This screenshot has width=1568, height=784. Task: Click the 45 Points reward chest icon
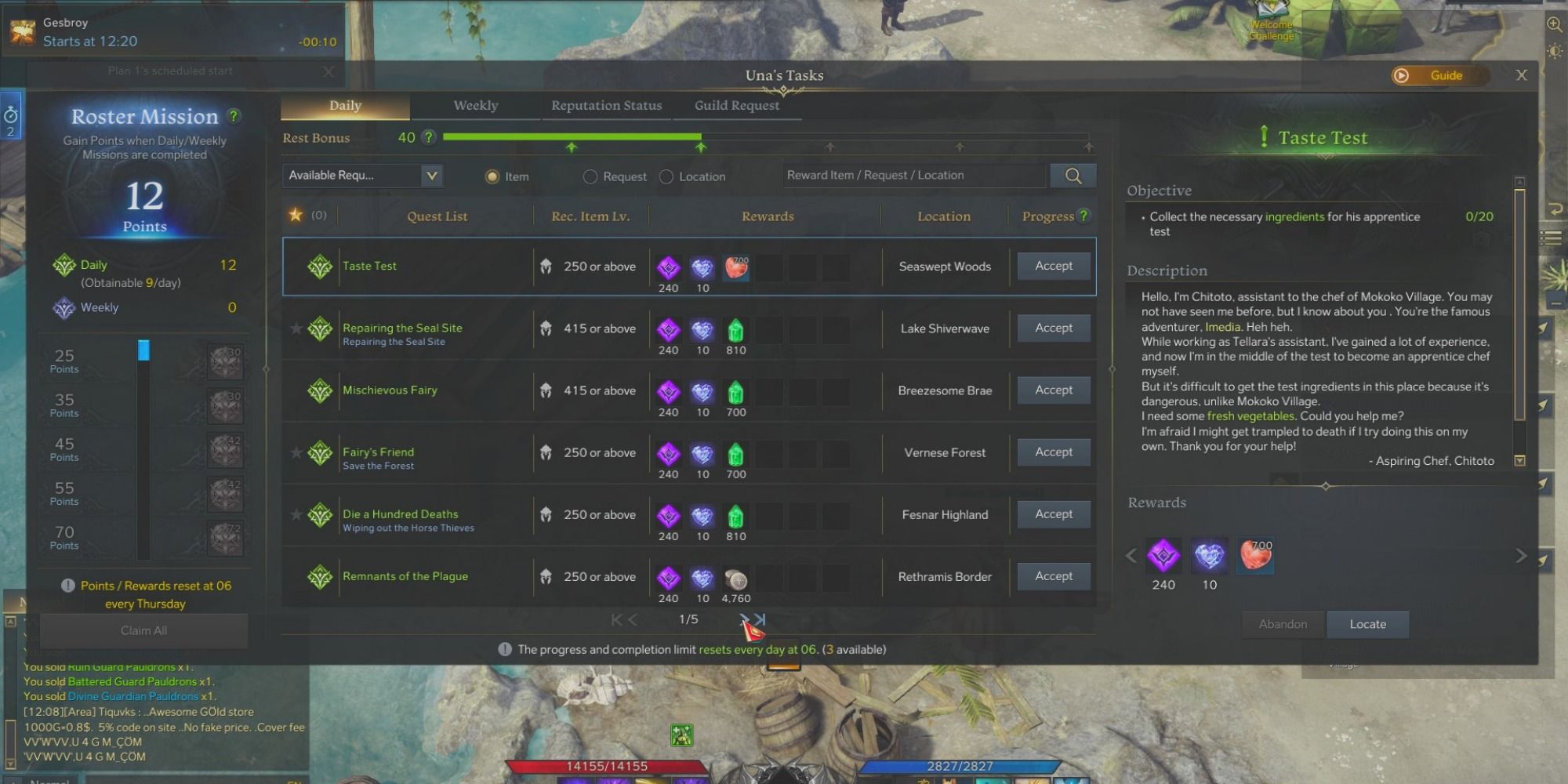[x=226, y=450]
